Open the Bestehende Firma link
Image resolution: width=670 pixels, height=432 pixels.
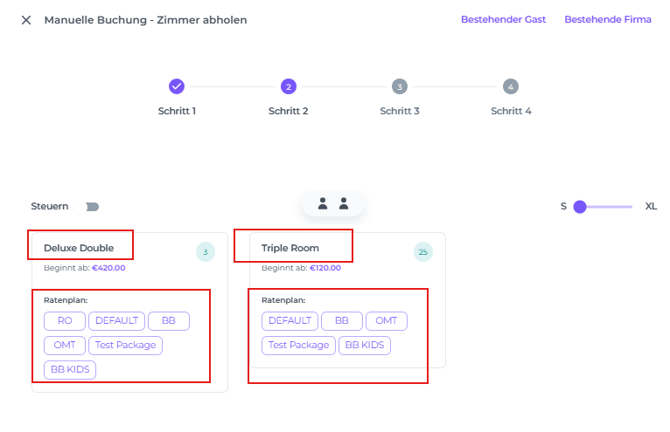click(607, 20)
